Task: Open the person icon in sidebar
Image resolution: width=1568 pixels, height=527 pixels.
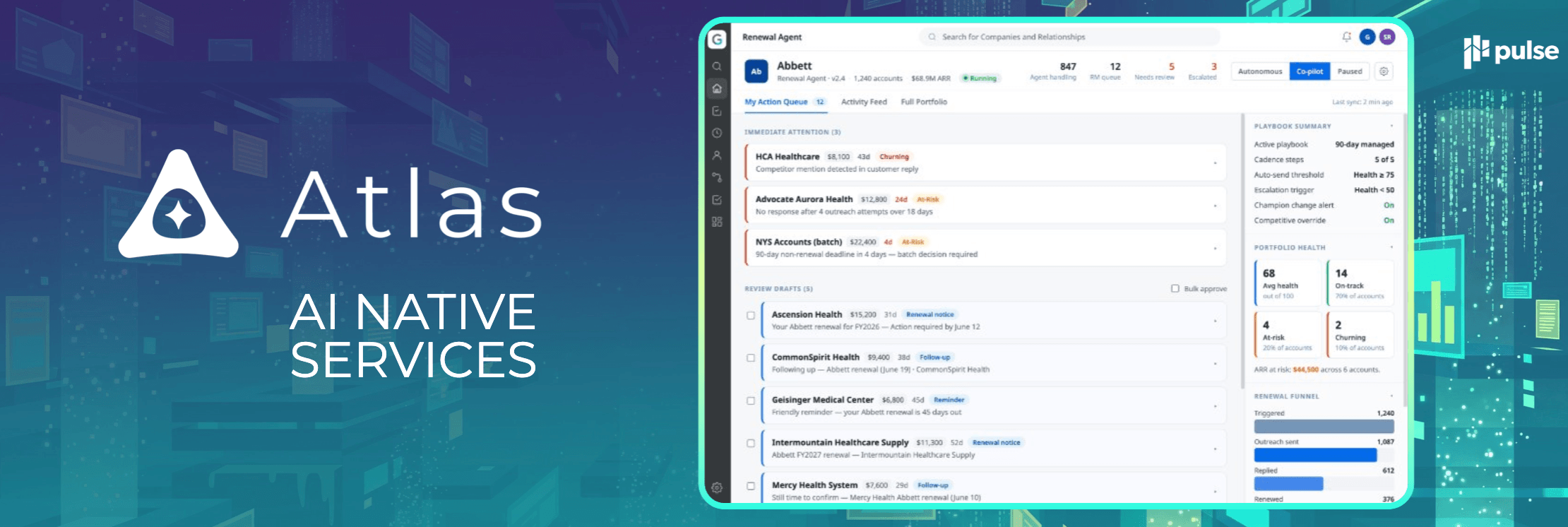Action: point(717,155)
